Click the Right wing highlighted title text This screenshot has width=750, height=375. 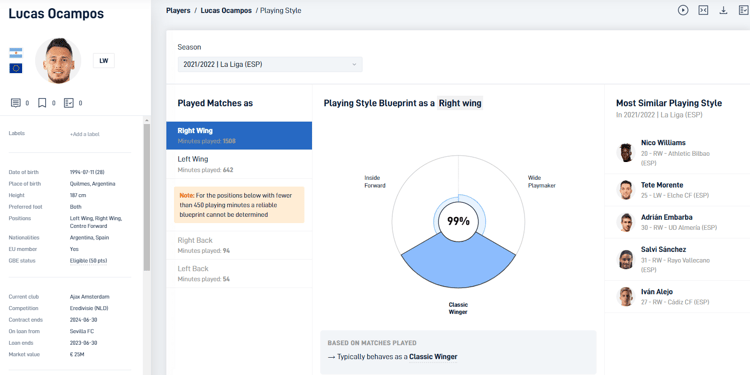pyautogui.click(x=460, y=103)
